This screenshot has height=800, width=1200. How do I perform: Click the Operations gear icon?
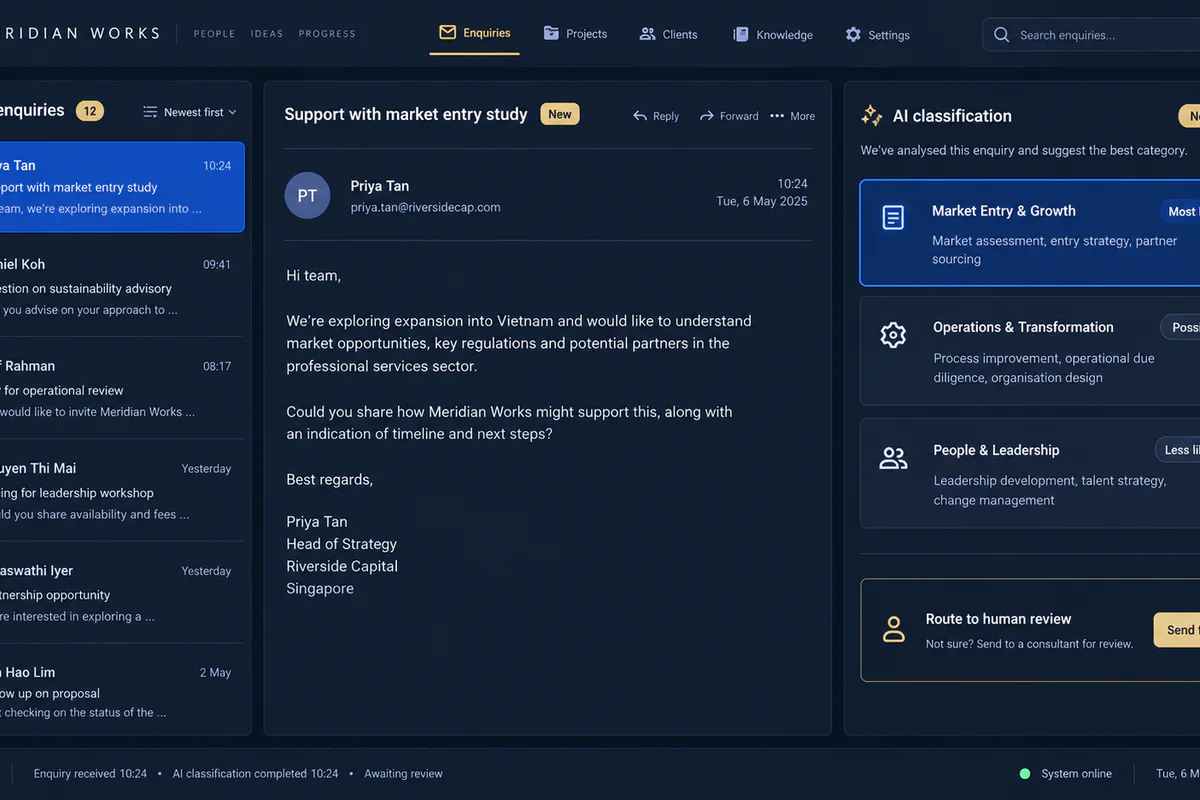893,335
